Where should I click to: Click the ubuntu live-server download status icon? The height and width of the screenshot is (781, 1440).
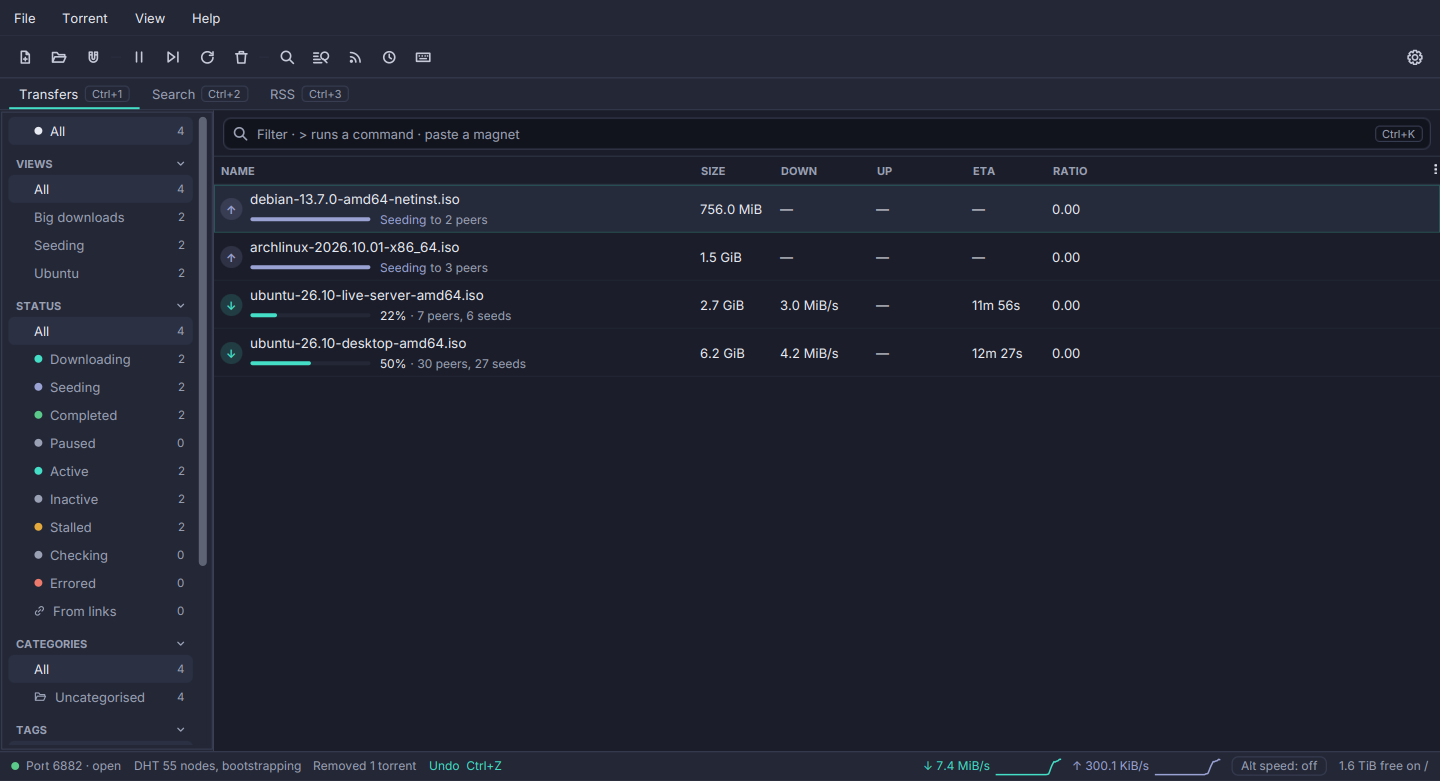(231, 305)
